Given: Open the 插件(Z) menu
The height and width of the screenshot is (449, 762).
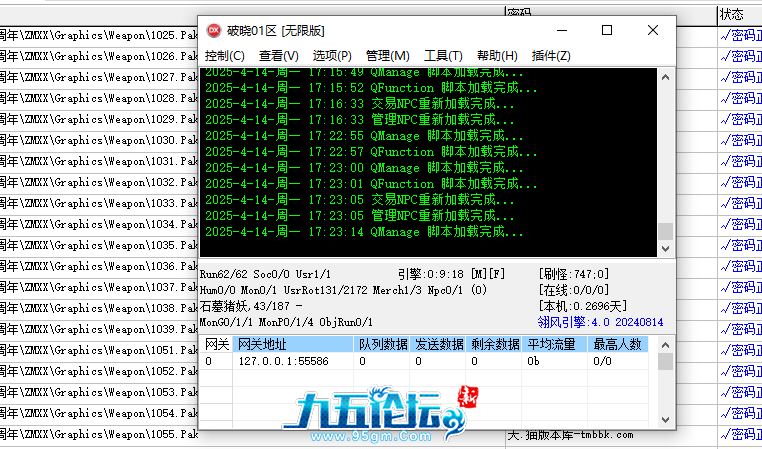Looking at the screenshot, I should 551,56.
